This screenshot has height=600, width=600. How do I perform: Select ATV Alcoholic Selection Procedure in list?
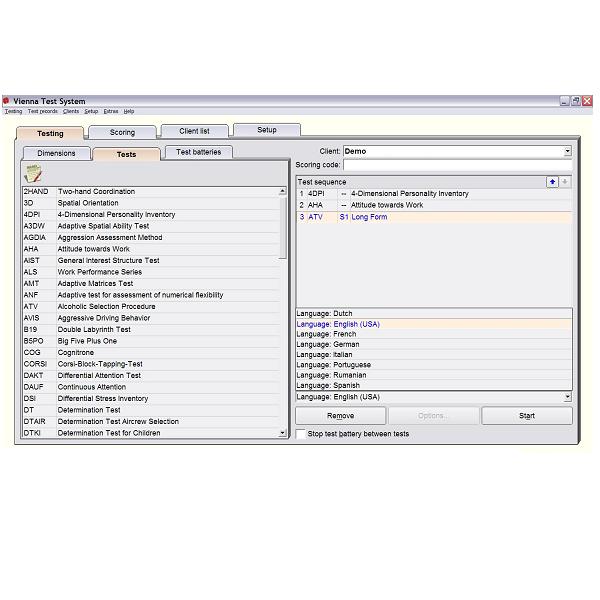[x=151, y=307]
